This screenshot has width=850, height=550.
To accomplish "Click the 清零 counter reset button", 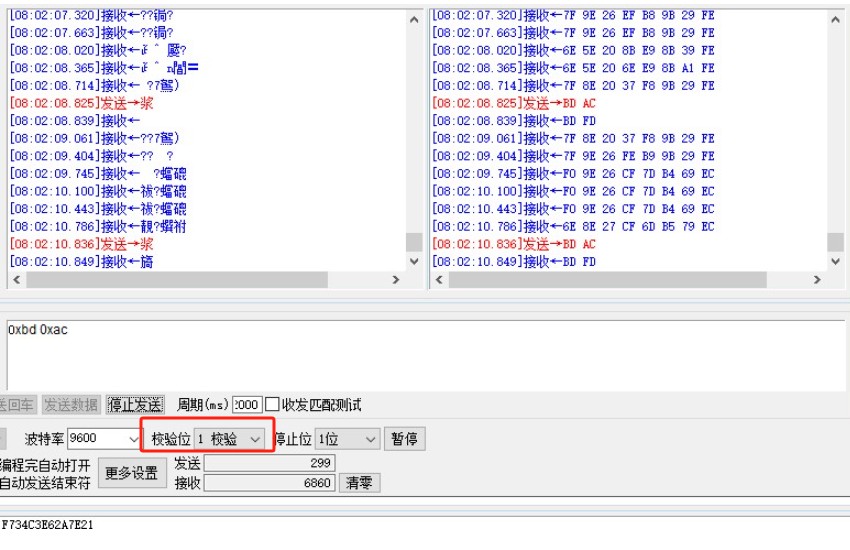I will pos(359,482).
